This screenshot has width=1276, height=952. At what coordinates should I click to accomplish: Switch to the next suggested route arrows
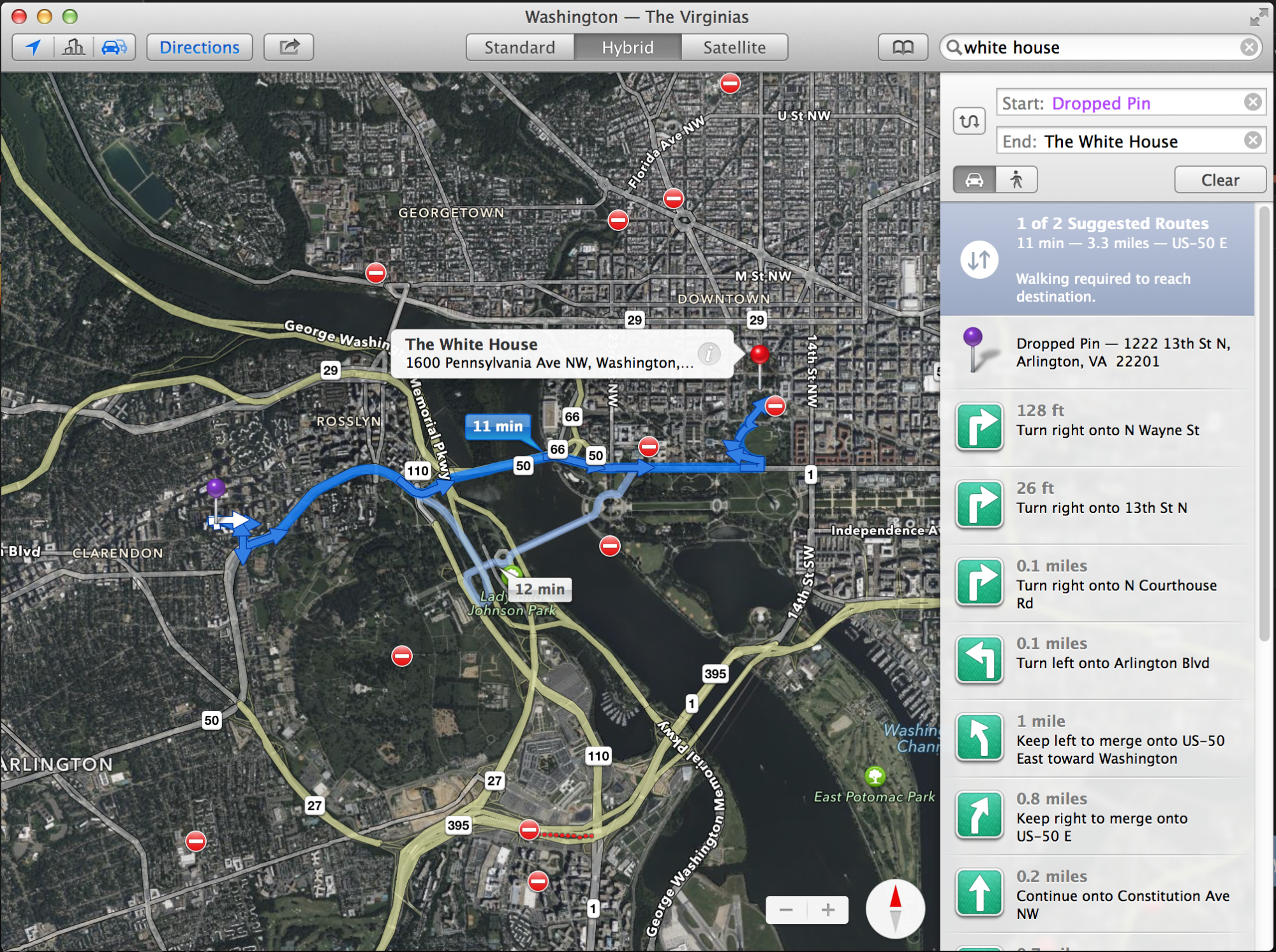click(979, 260)
